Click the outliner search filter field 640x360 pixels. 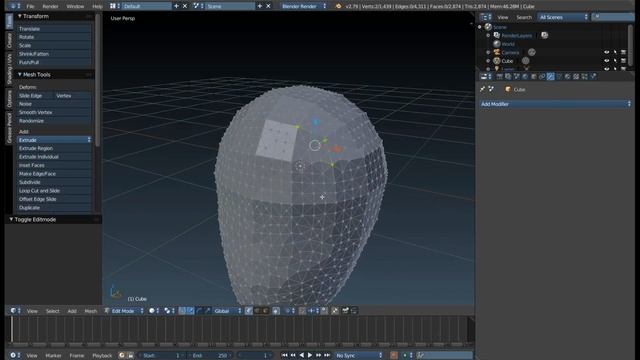click(x=613, y=17)
